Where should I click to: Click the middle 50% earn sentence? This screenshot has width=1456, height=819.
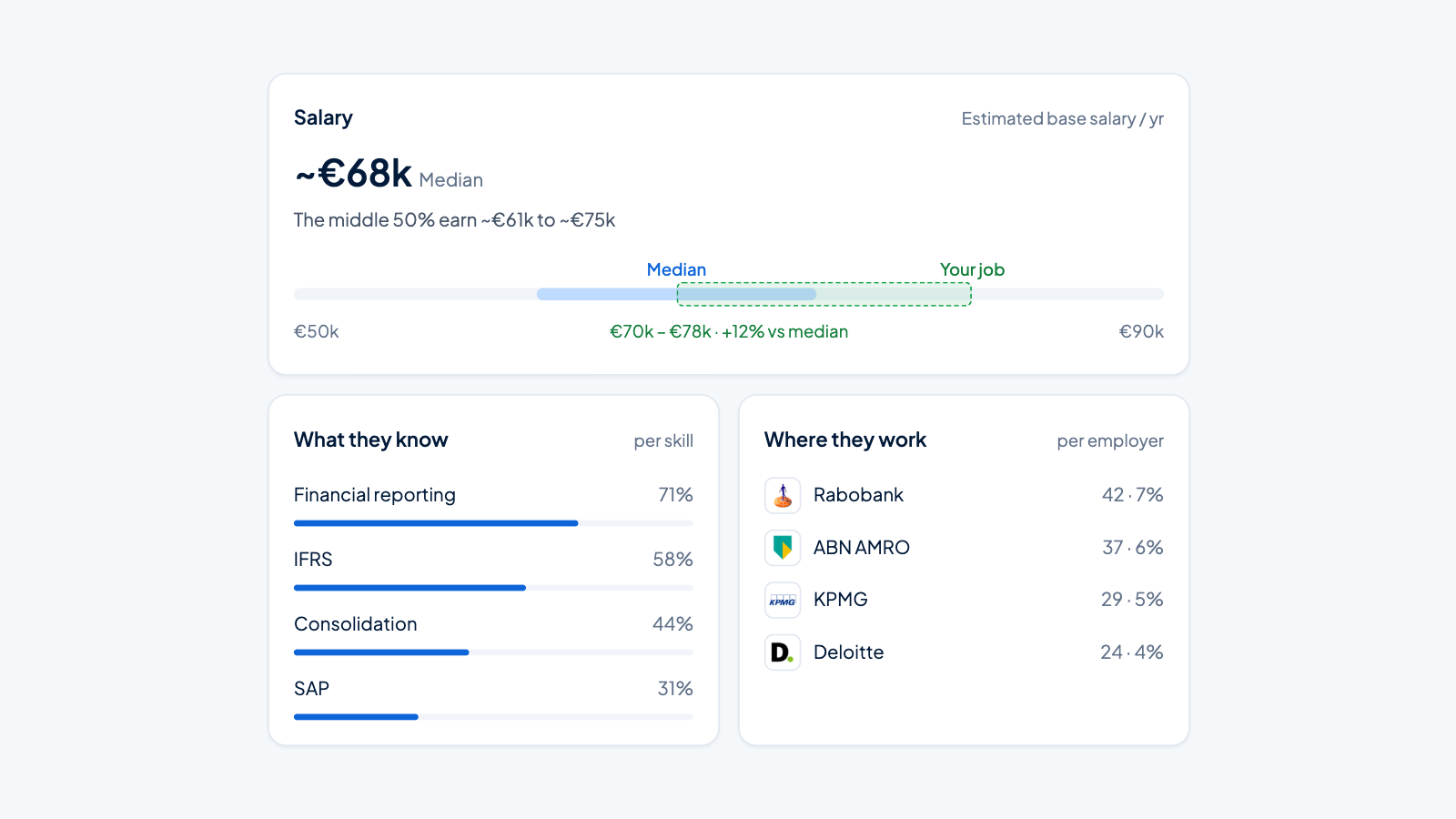click(454, 220)
